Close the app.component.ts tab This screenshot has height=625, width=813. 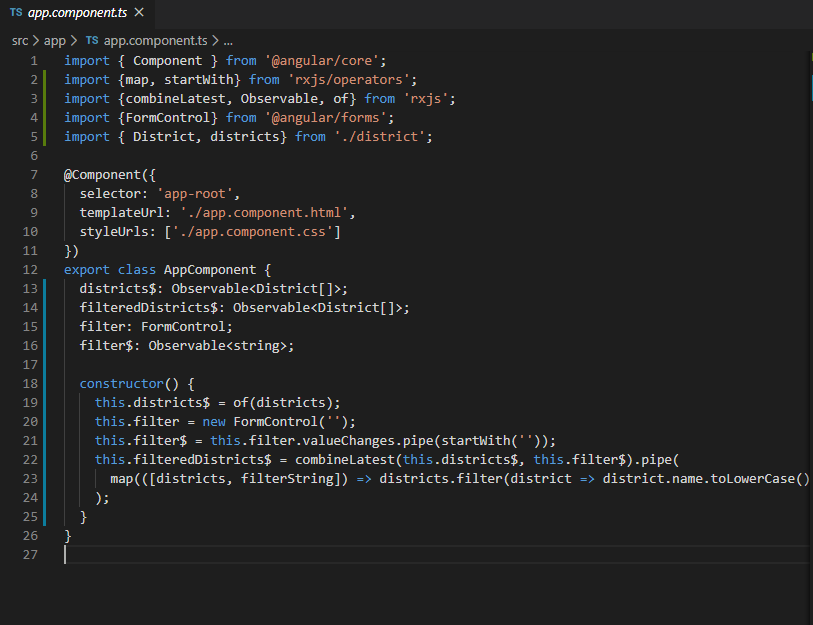pyautogui.click(x=139, y=12)
